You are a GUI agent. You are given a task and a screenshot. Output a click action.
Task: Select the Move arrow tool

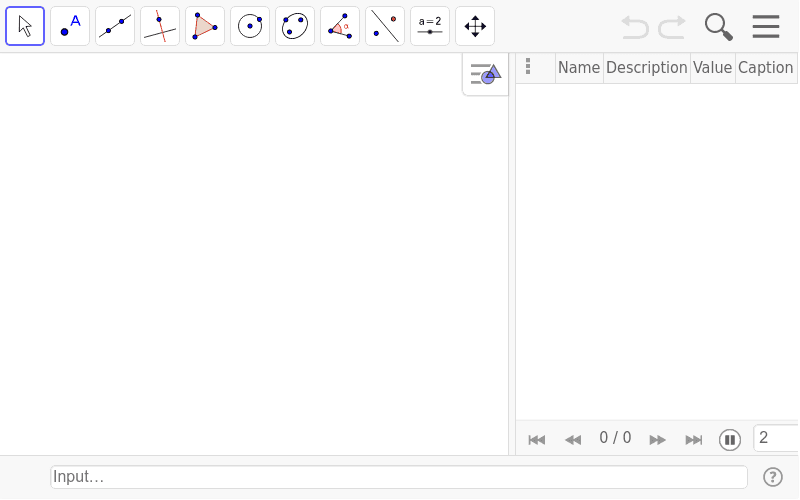[25, 26]
